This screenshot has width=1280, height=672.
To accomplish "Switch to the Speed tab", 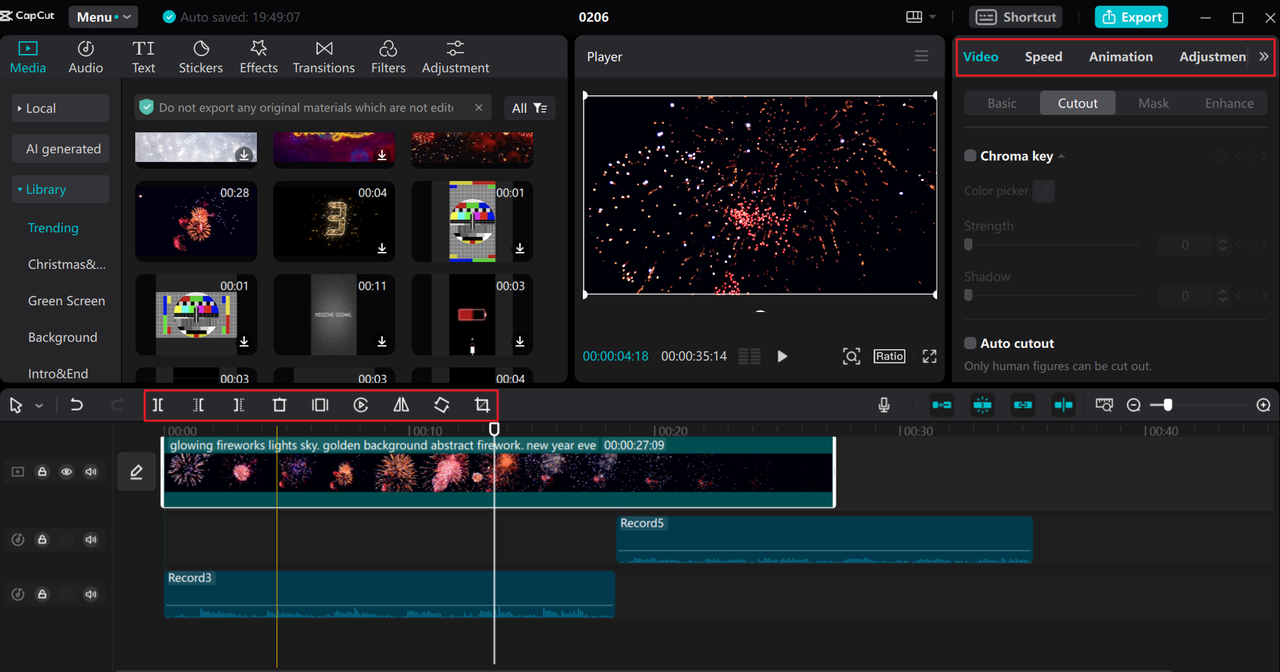I will (1043, 57).
